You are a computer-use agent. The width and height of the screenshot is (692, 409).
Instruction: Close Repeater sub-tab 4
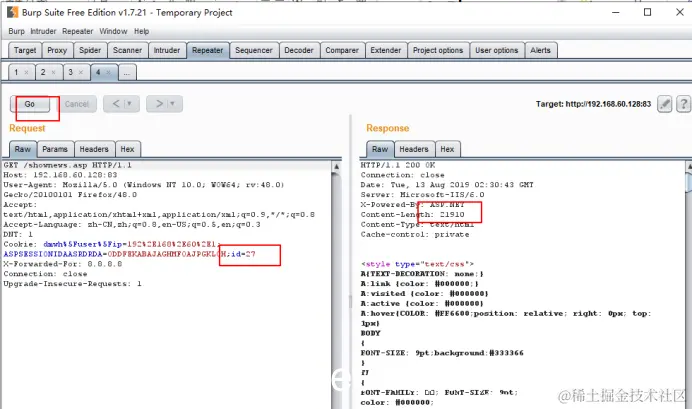click(x=108, y=72)
